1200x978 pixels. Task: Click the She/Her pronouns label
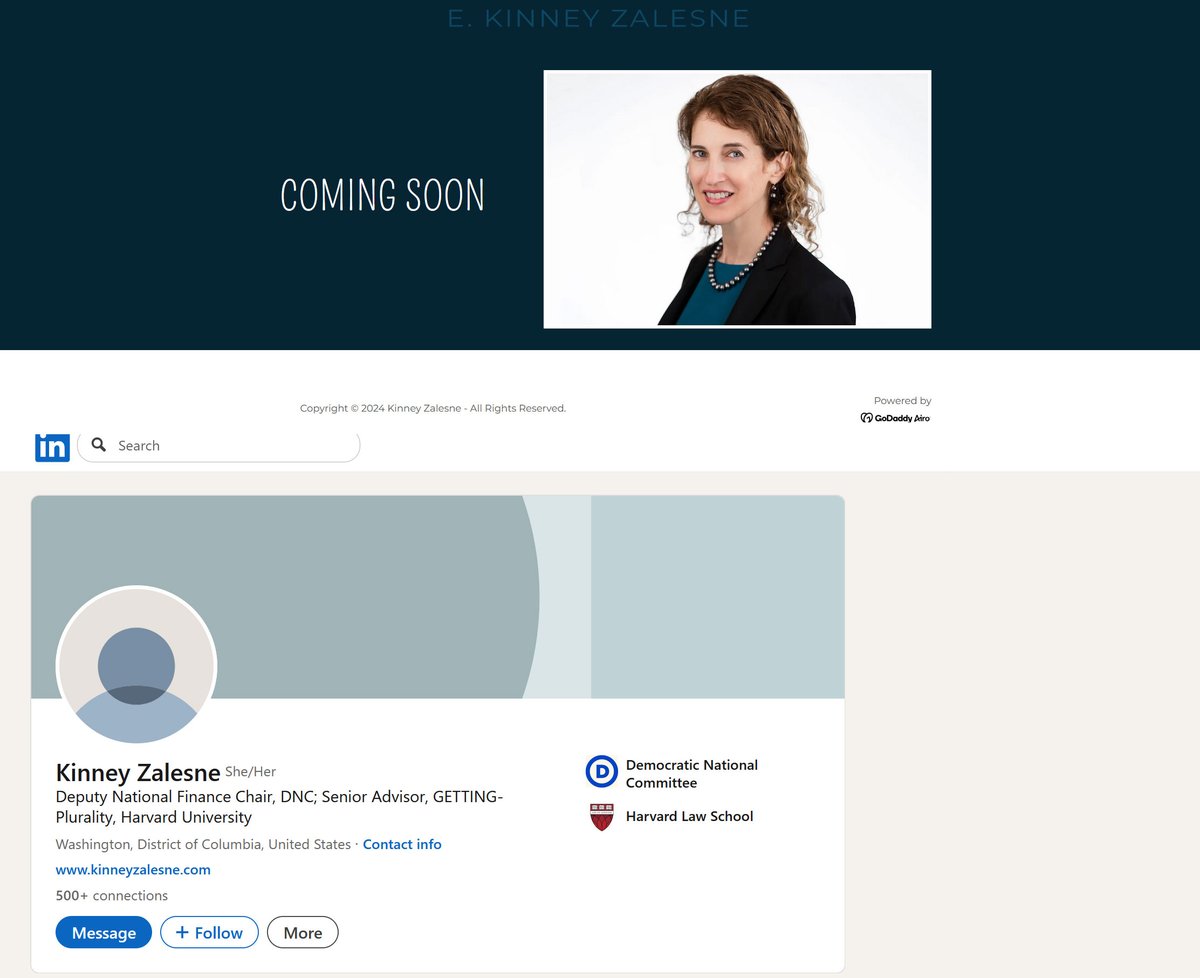(251, 771)
